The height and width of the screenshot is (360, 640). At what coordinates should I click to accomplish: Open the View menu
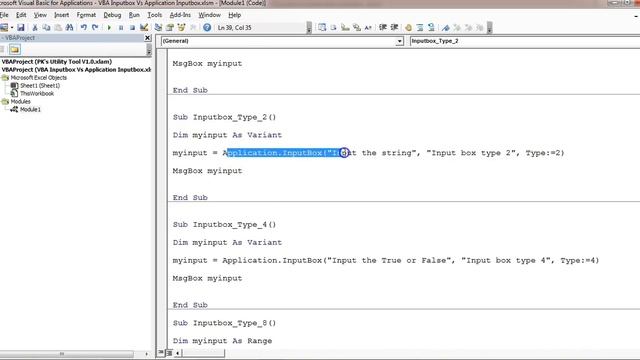coord(40,15)
